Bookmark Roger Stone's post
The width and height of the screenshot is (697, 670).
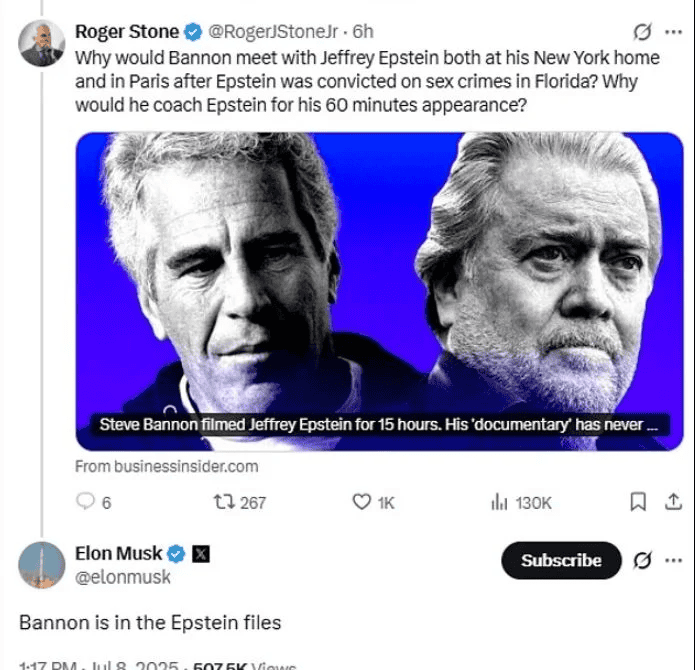[x=638, y=502]
